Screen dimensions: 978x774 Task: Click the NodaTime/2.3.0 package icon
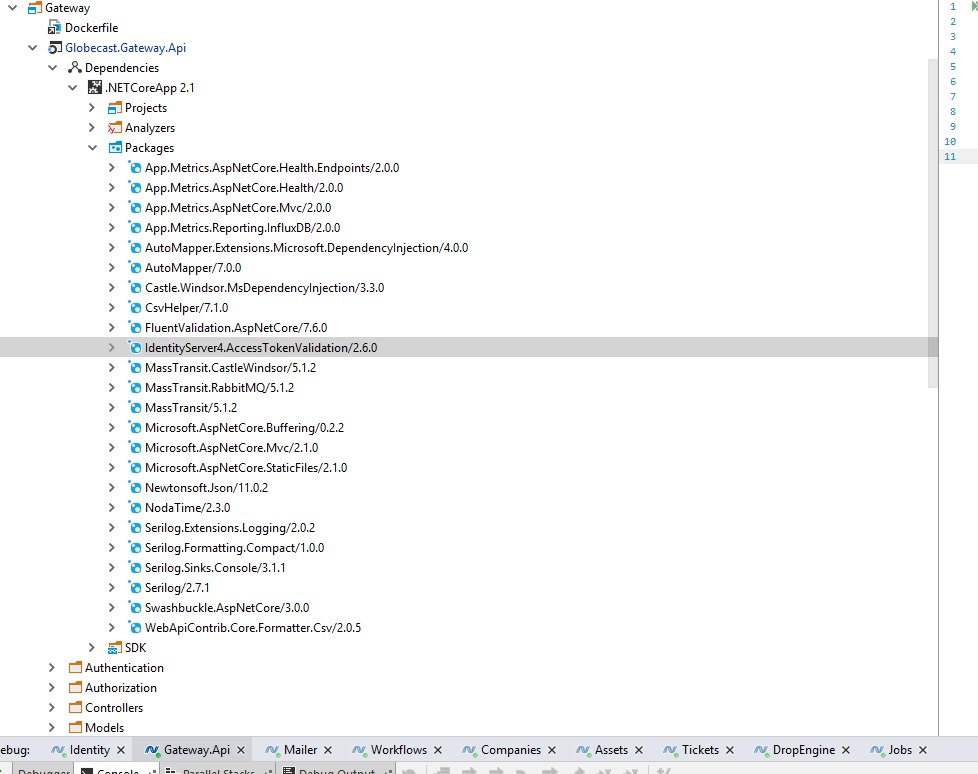(135, 508)
